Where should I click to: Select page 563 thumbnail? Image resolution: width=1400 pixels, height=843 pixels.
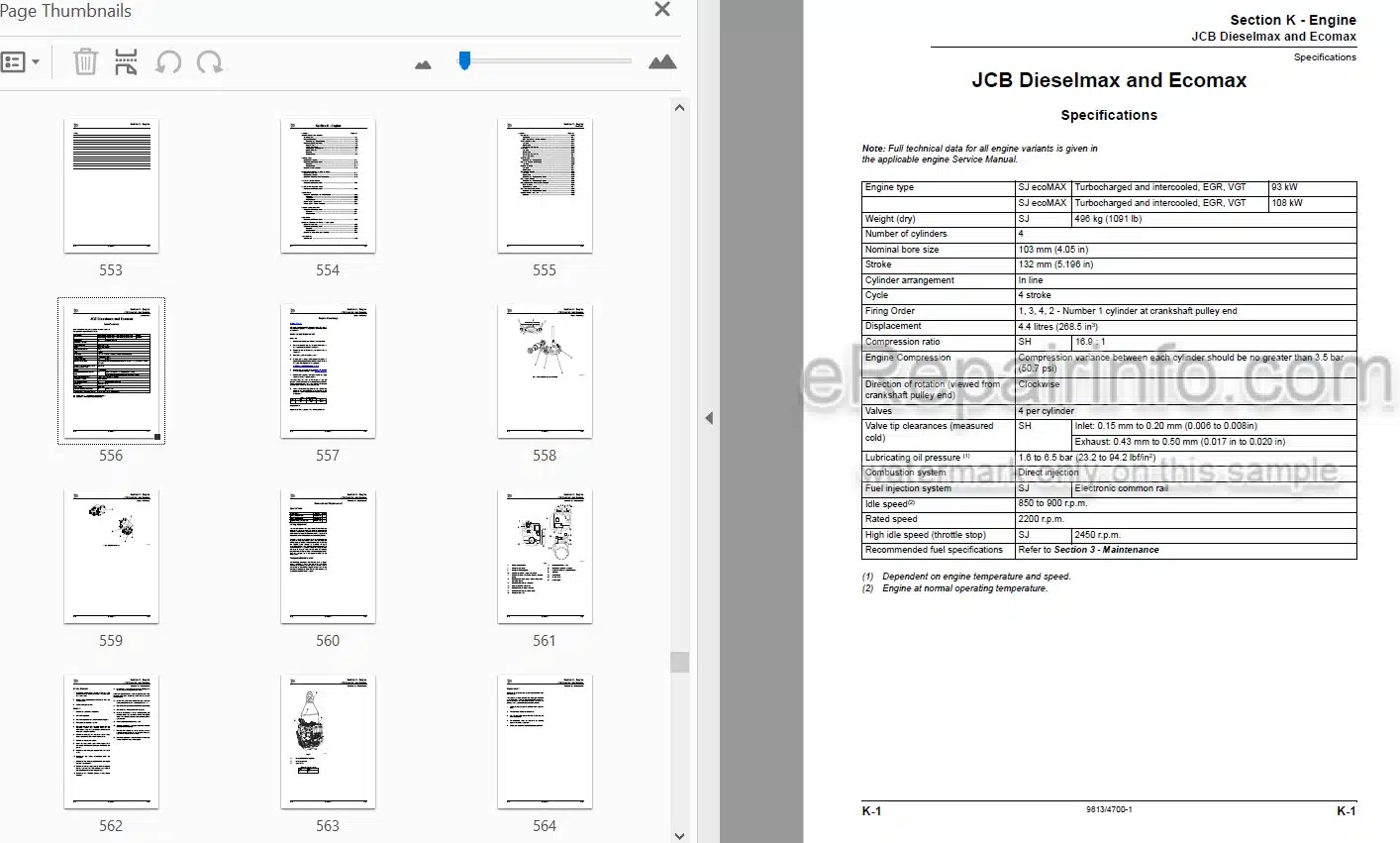[x=328, y=742]
